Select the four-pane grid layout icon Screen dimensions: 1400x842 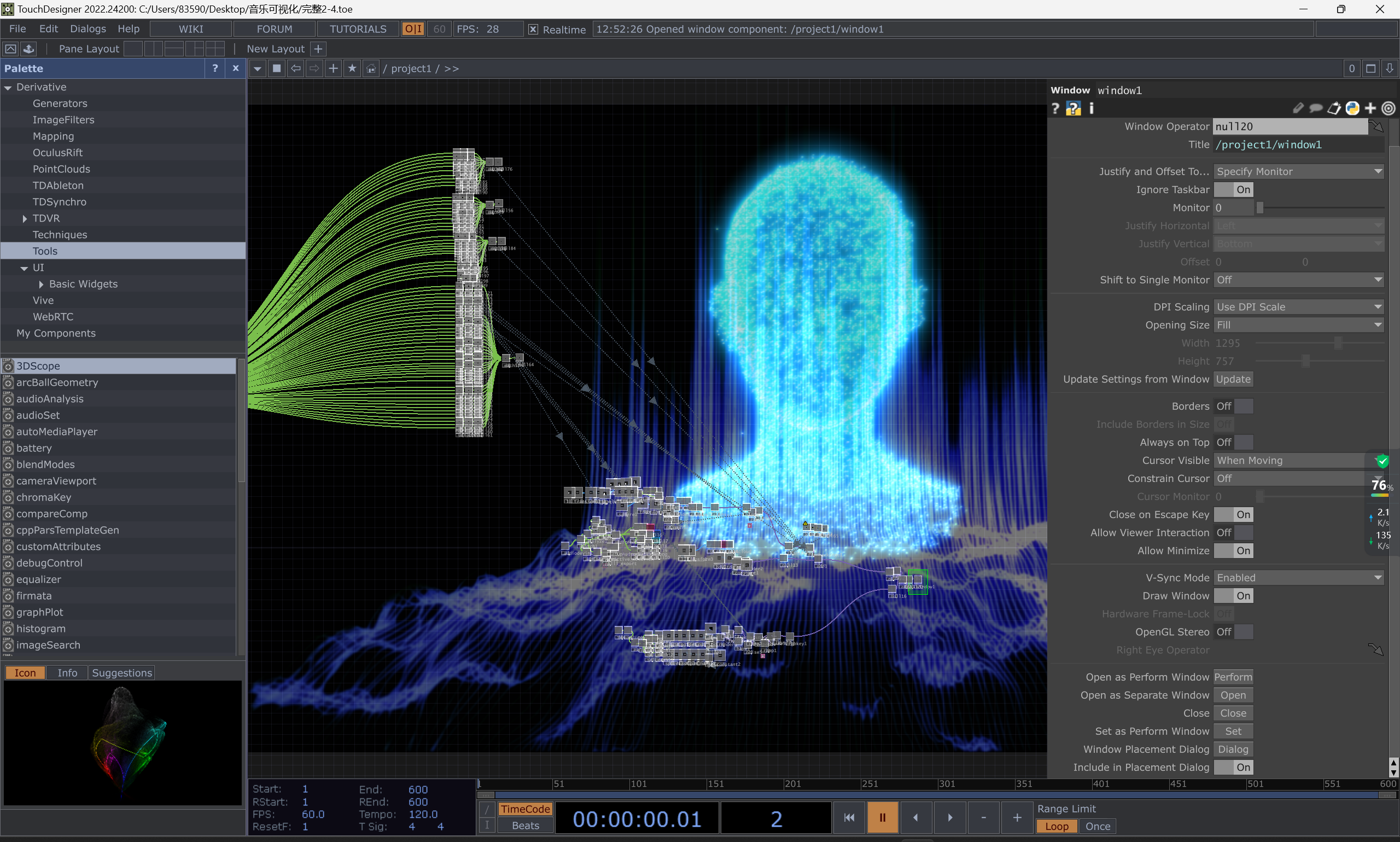[x=215, y=49]
